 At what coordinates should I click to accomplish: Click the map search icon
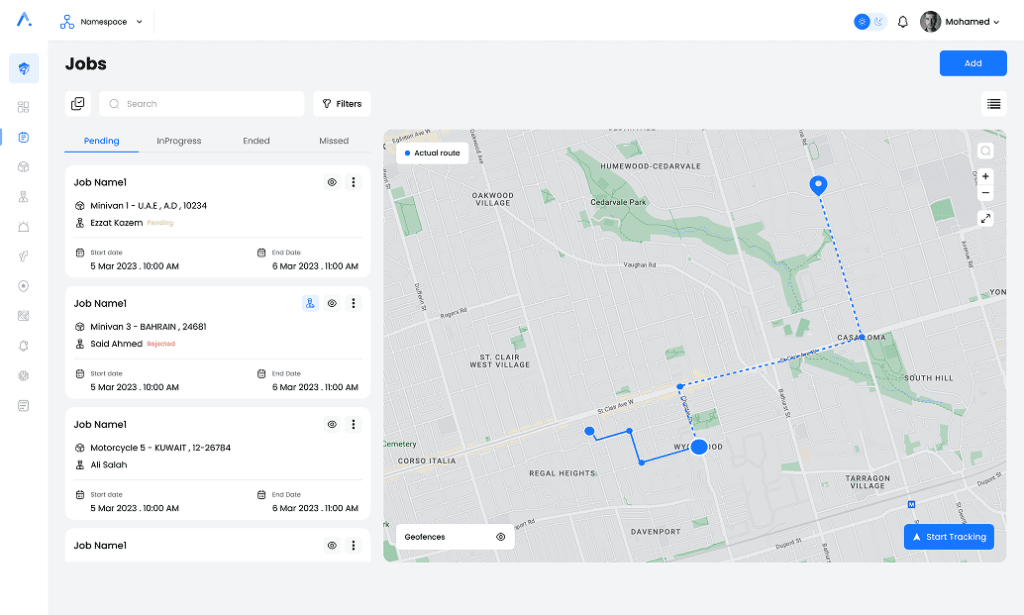pos(986,151)
